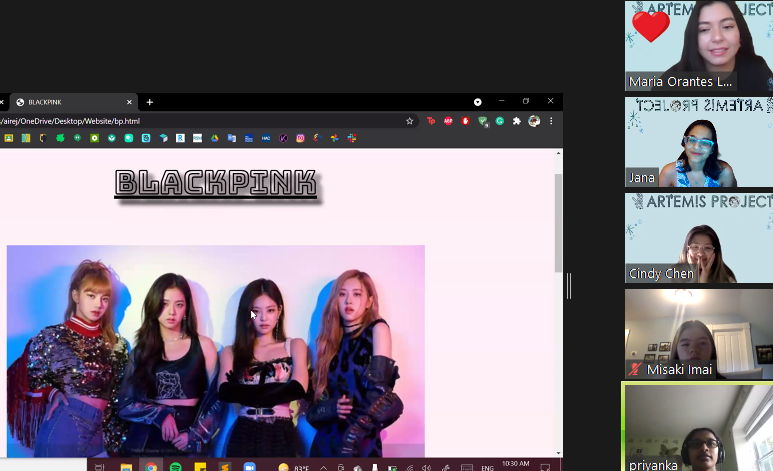Open Zoom from the taskbar

(249, 467)
